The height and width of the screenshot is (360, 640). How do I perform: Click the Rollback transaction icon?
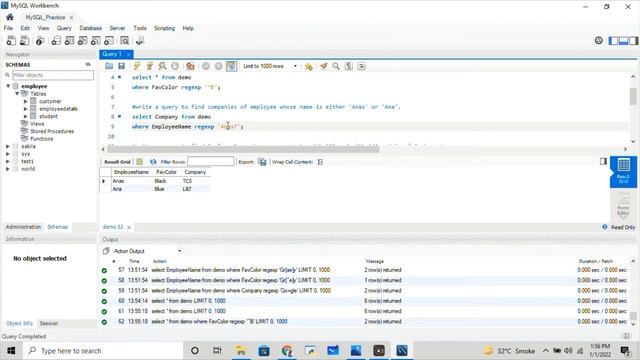click(x=218, y=66)
